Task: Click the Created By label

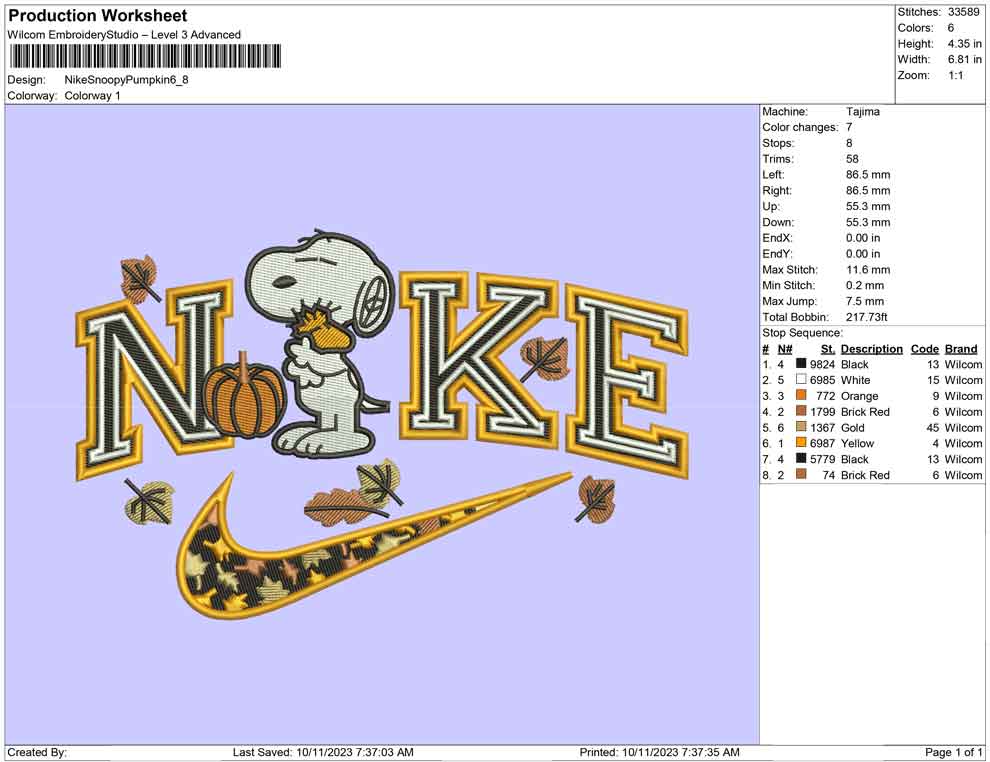Action: (37, 752)
